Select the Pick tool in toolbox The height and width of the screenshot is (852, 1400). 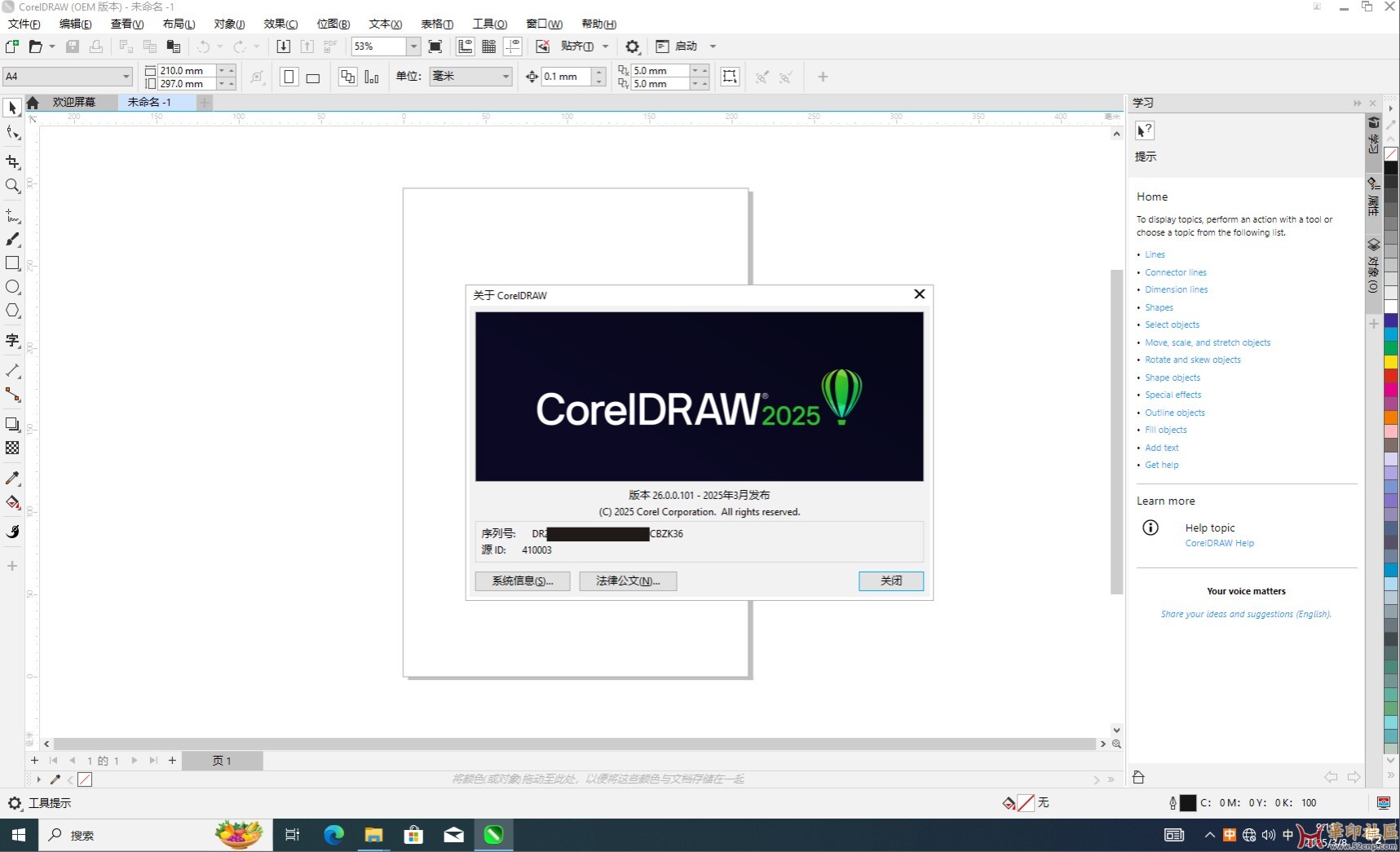pos(12,108)
